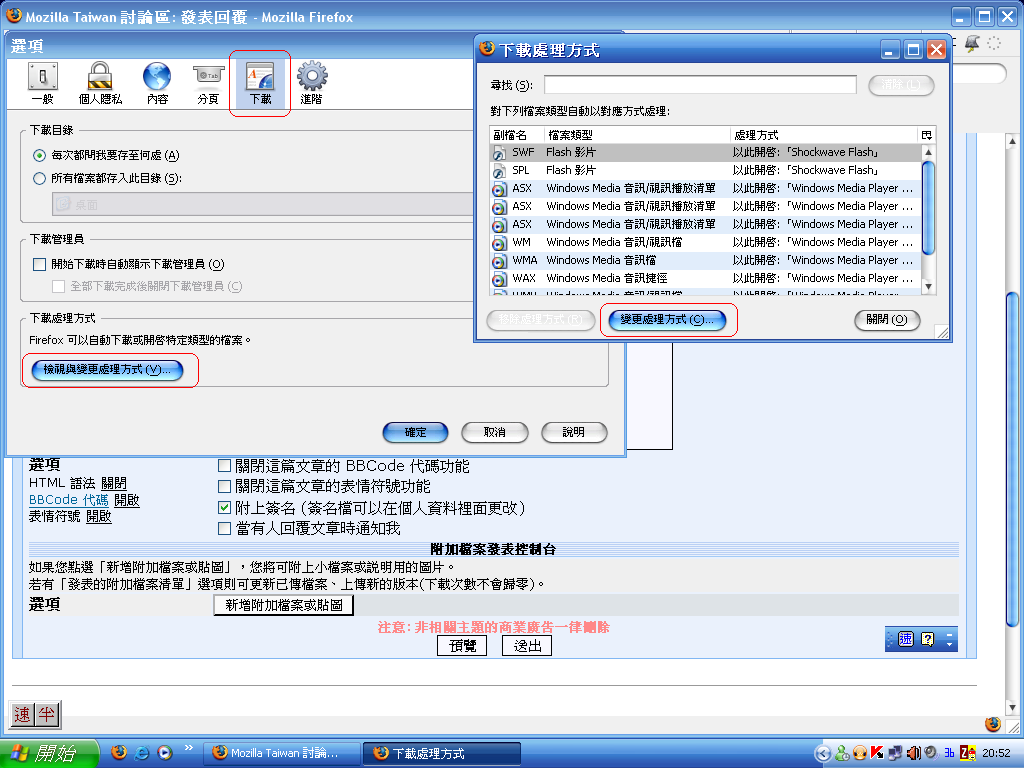Click the WMA file type media icon
The width and height of the screenshot is (1024, 768).
tap(499, 261)
